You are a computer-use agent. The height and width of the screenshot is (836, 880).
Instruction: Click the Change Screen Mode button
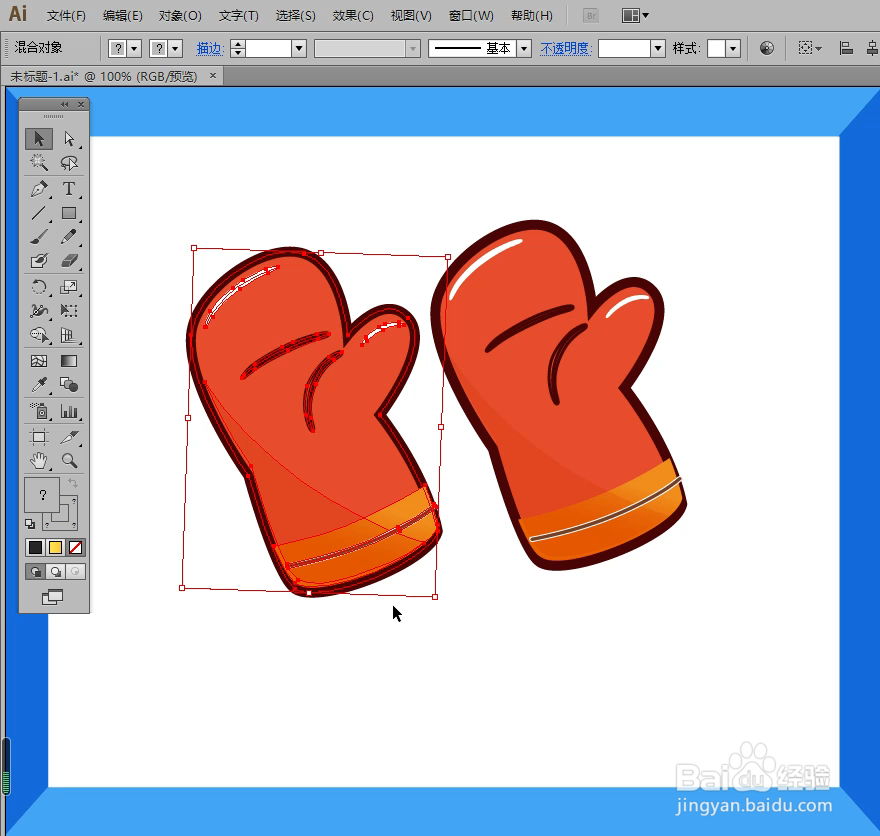click(x=53, y=598)
